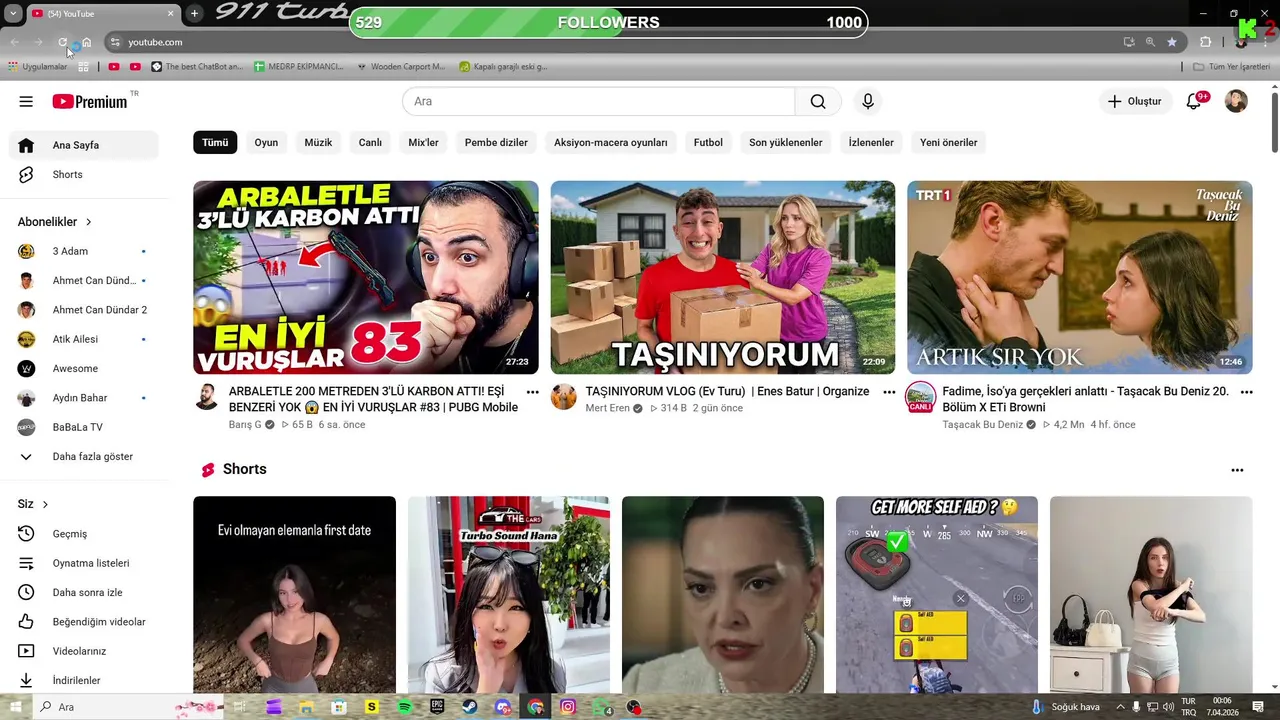Open Aydın Bahar subscription channel
1280x720 pixels.
pyautogui.click(x=84, y=398)
